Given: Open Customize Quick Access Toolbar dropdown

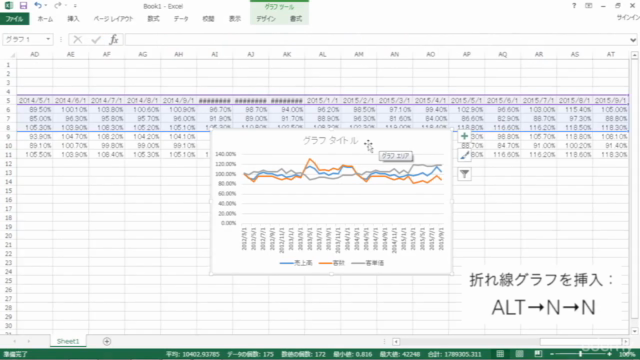Looking at the screenshot, I should click(75, 6).
